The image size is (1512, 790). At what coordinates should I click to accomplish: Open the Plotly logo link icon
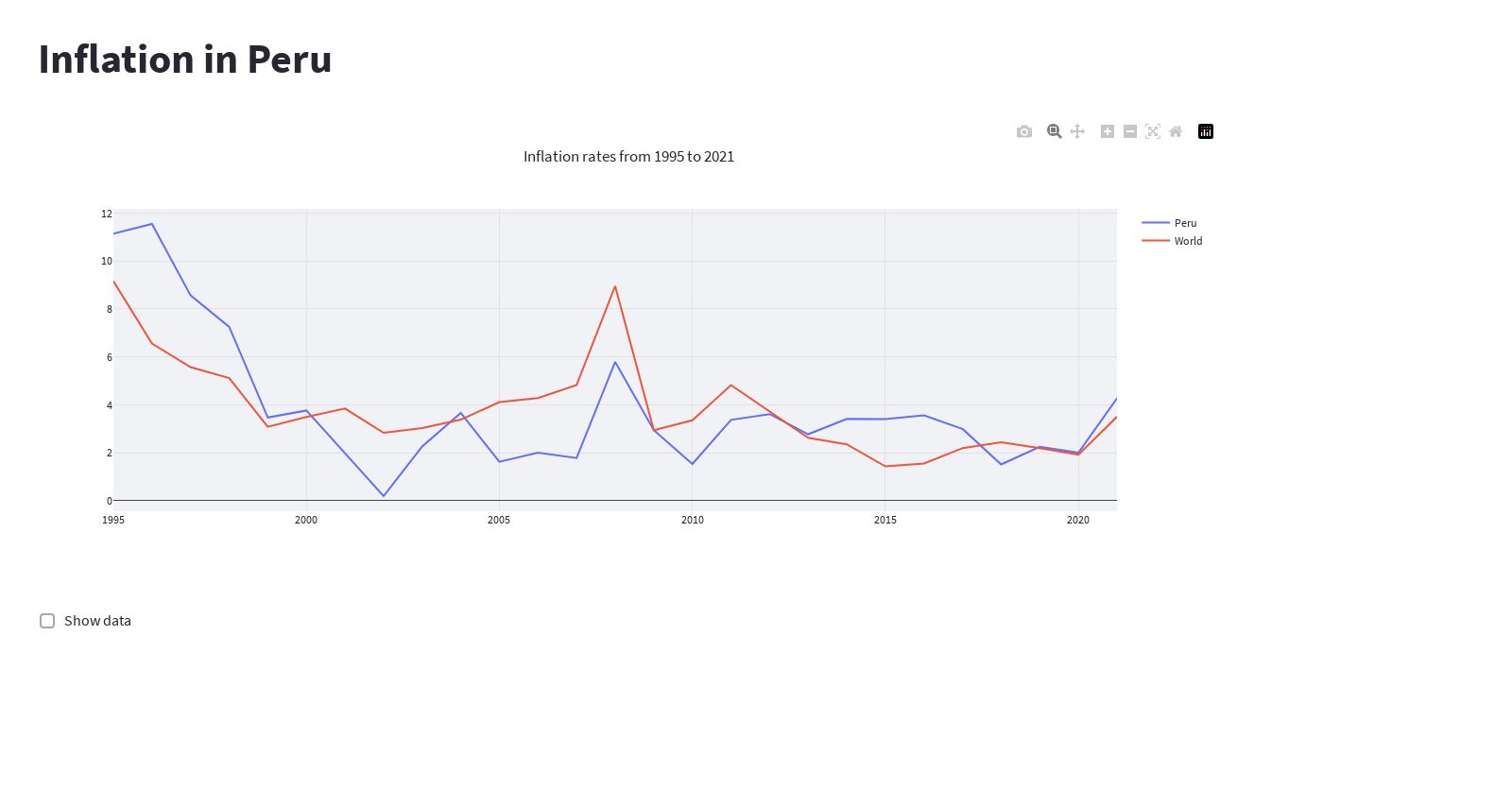click(1206, 131)
